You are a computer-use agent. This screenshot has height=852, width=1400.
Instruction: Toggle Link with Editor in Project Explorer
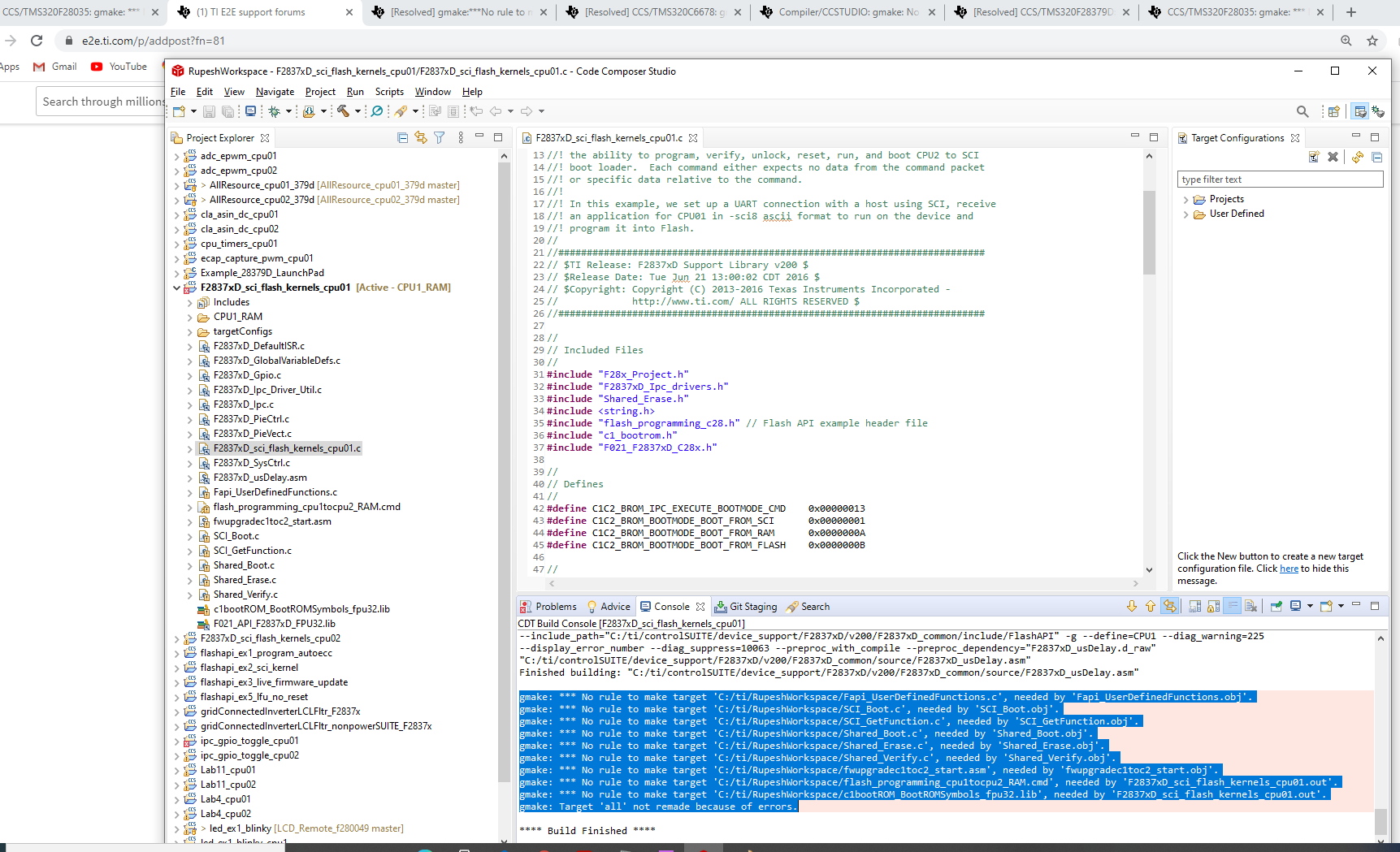click(421, 138)
